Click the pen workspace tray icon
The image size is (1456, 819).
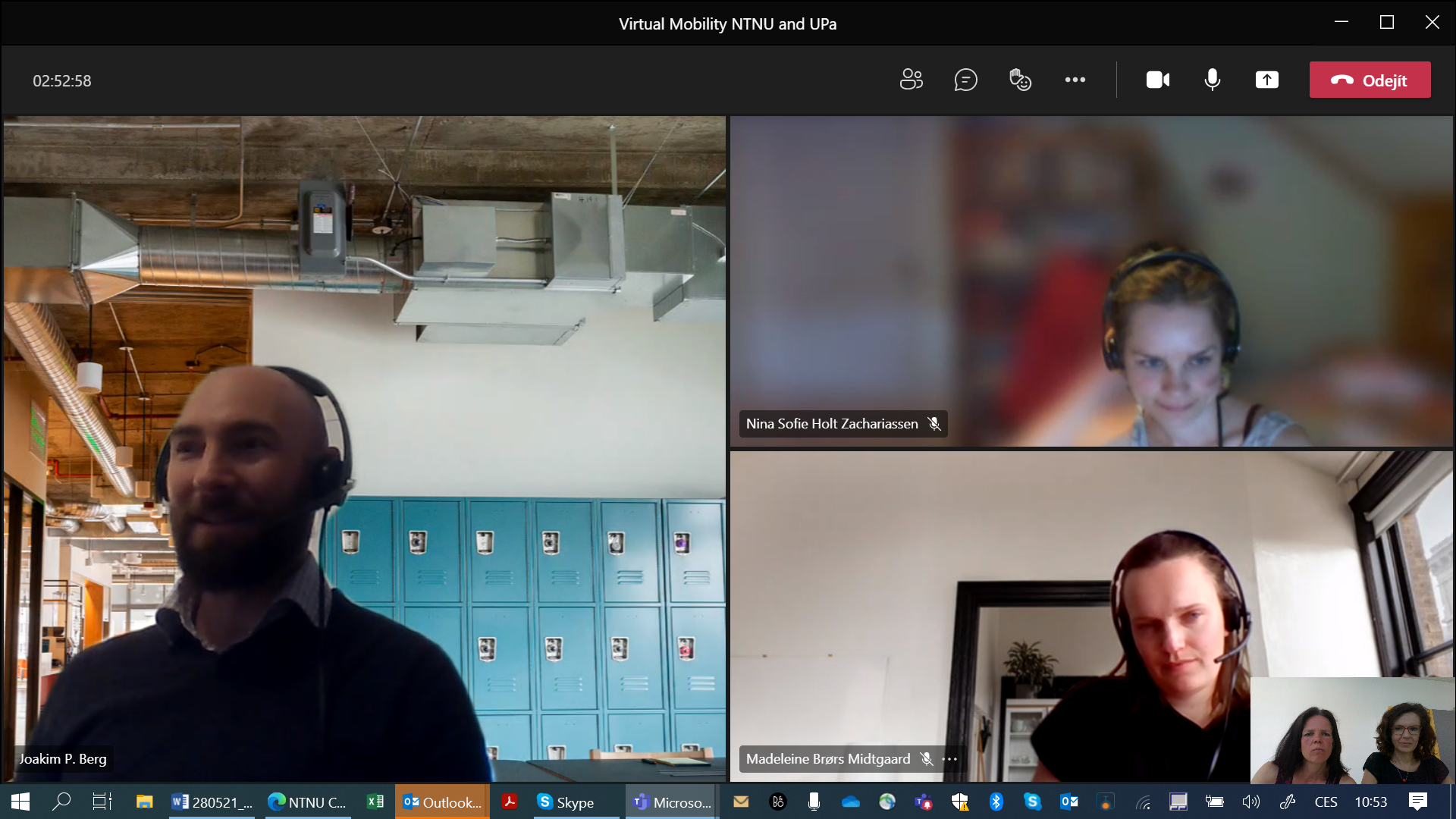coord(1288,802)
